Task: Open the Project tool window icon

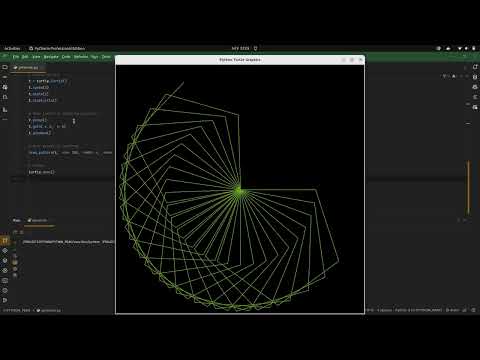Action: coord(5,67)
